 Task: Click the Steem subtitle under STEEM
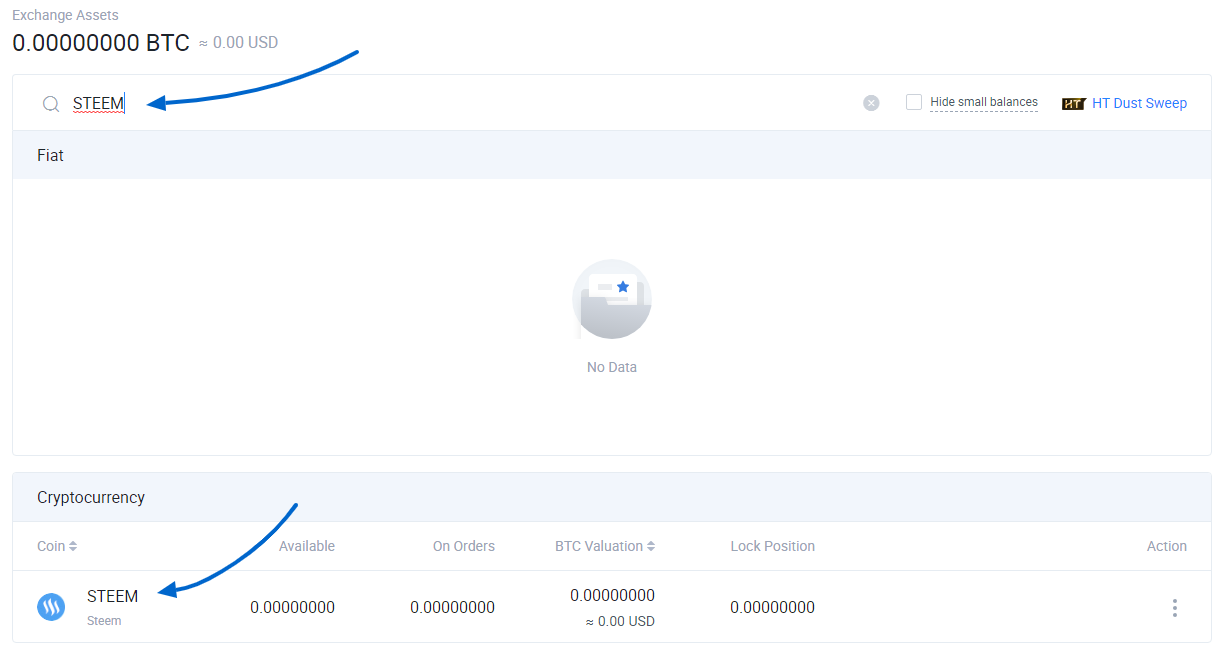104,621
